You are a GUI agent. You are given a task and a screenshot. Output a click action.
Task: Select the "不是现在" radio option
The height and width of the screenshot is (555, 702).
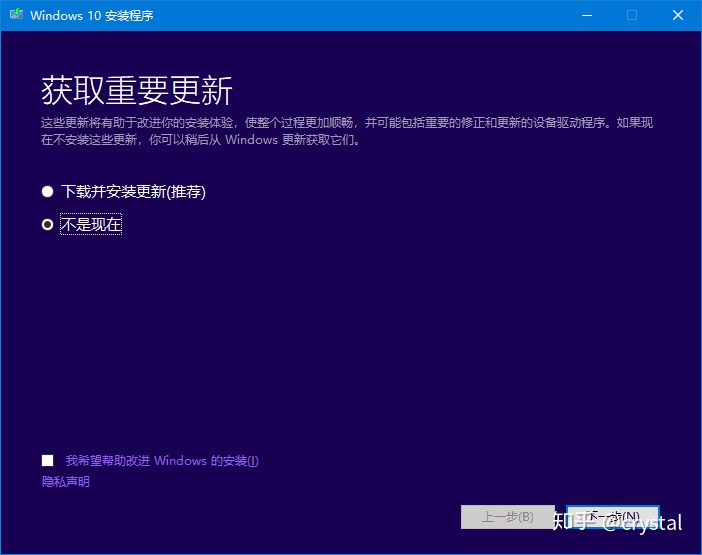[47, 224]
